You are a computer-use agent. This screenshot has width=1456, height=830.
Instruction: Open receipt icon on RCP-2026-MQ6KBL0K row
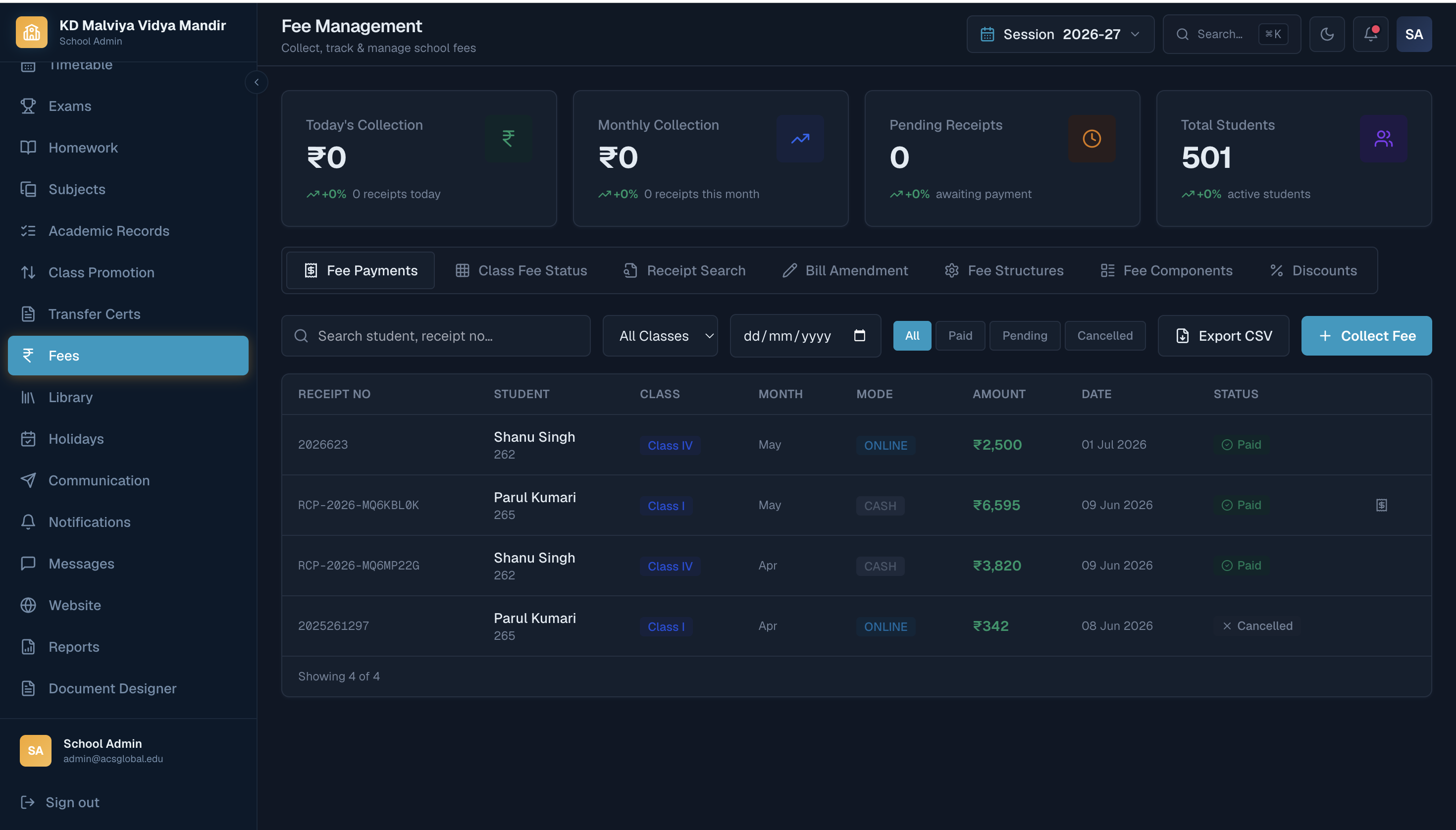[x=1381, y=505]
